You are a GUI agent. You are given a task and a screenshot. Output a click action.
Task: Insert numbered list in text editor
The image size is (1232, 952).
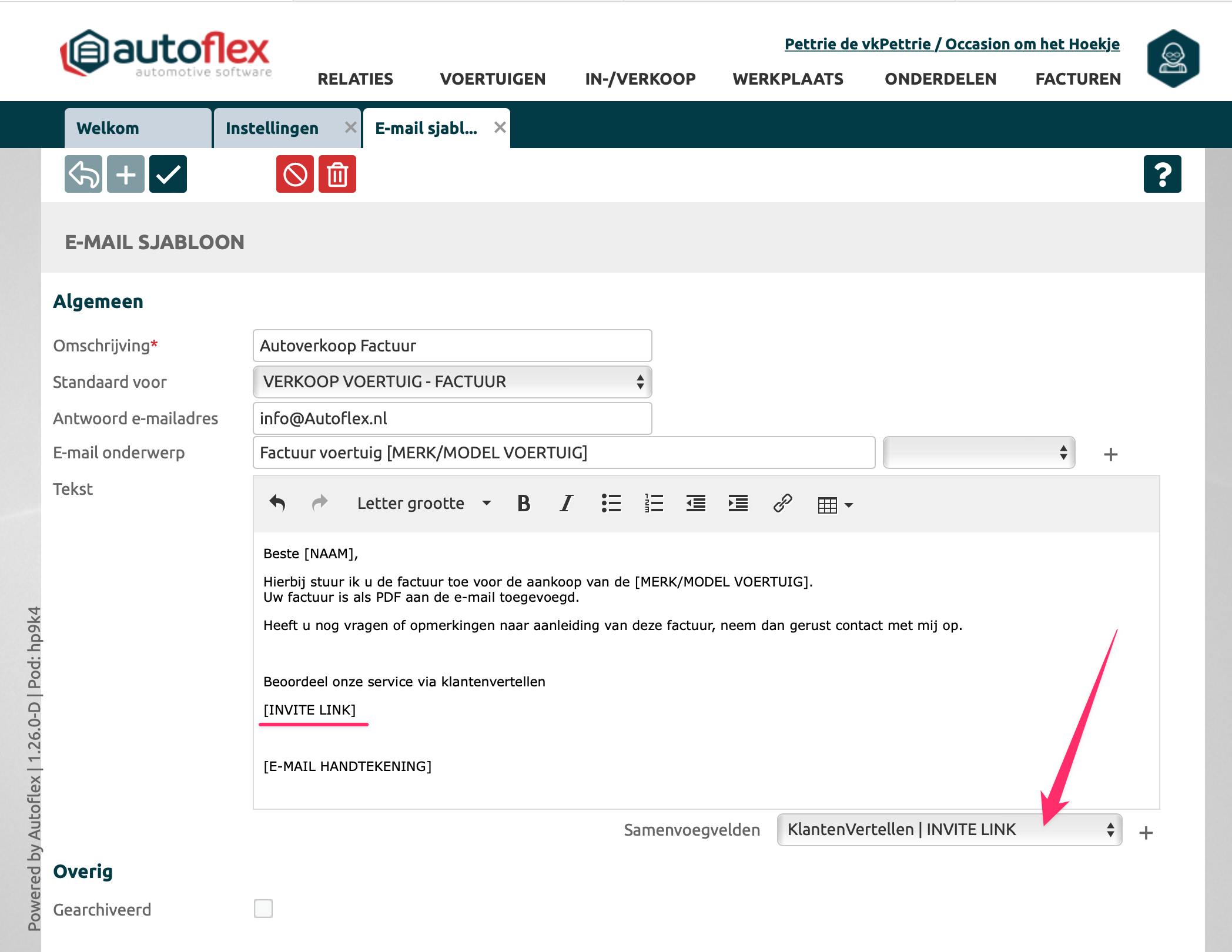pos(653,504)
